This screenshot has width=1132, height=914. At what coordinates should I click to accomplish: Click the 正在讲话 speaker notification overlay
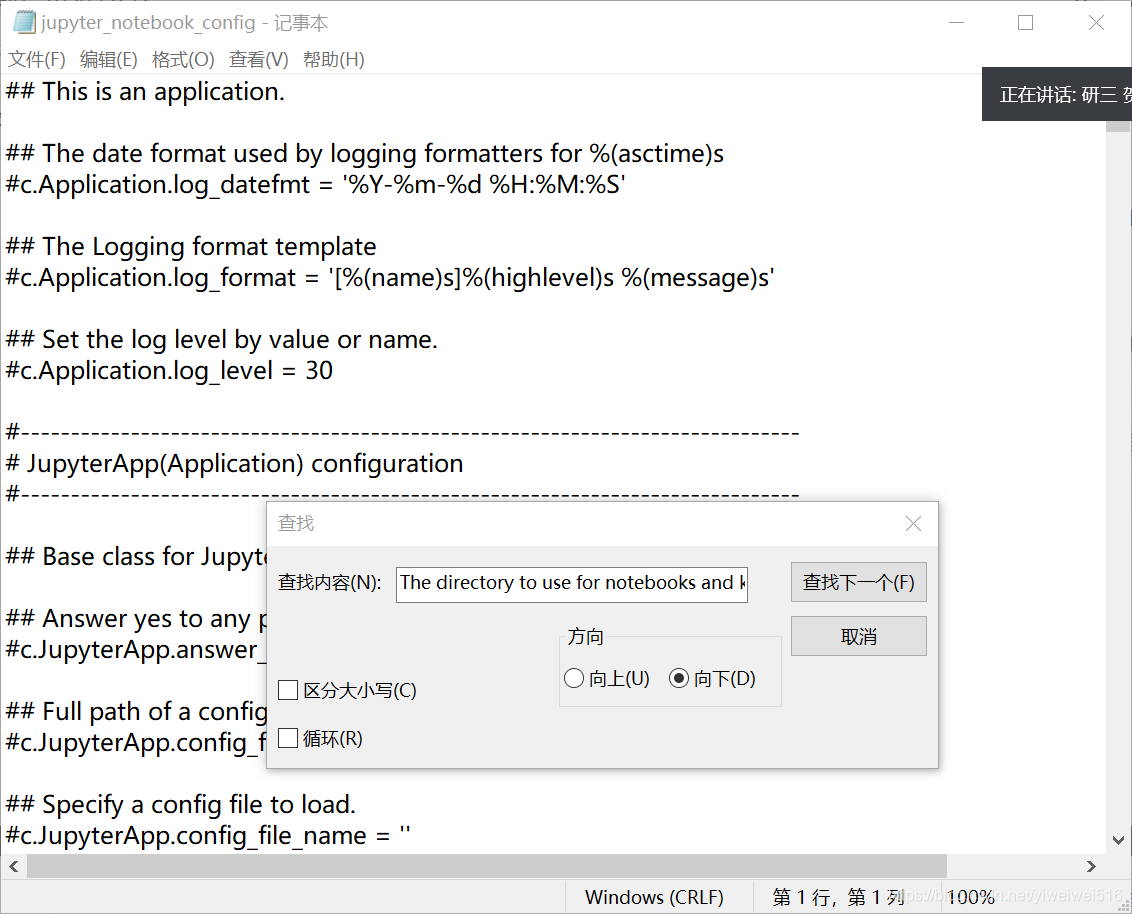[1057, 94]
